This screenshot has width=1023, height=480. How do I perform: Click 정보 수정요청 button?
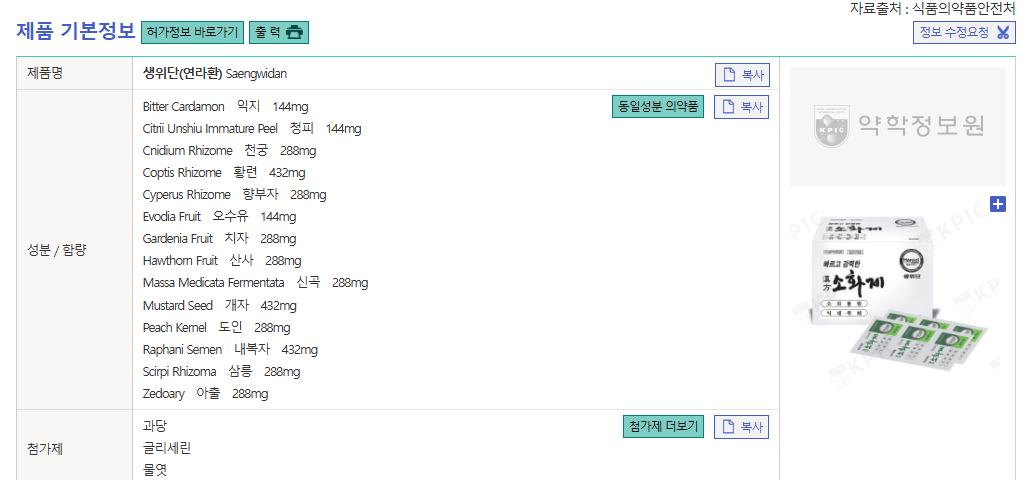pos(964,33)
